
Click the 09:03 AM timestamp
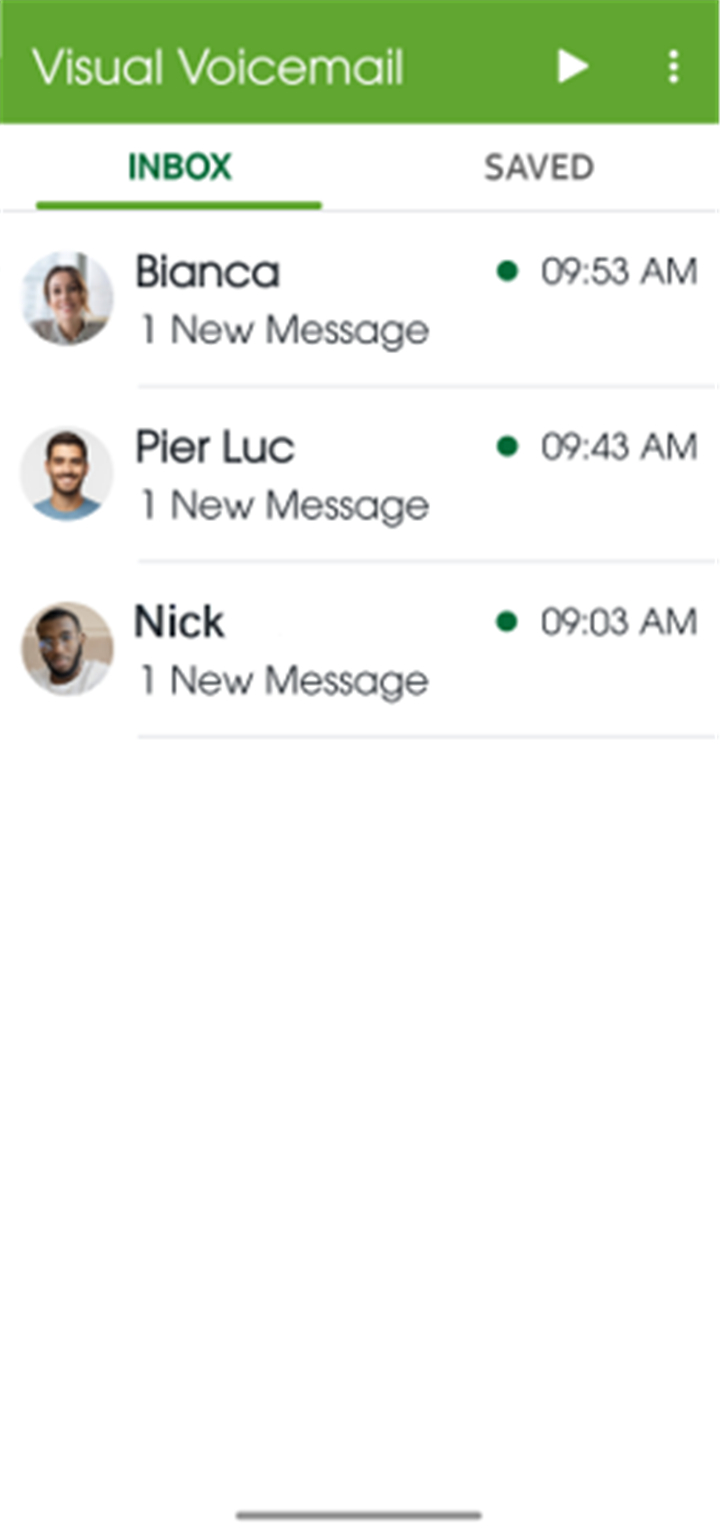tap(619, 622)
